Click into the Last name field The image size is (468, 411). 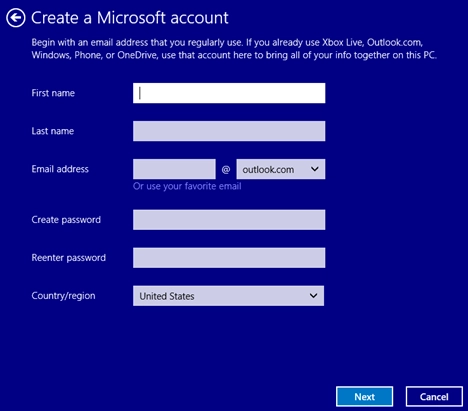point(229,131)
